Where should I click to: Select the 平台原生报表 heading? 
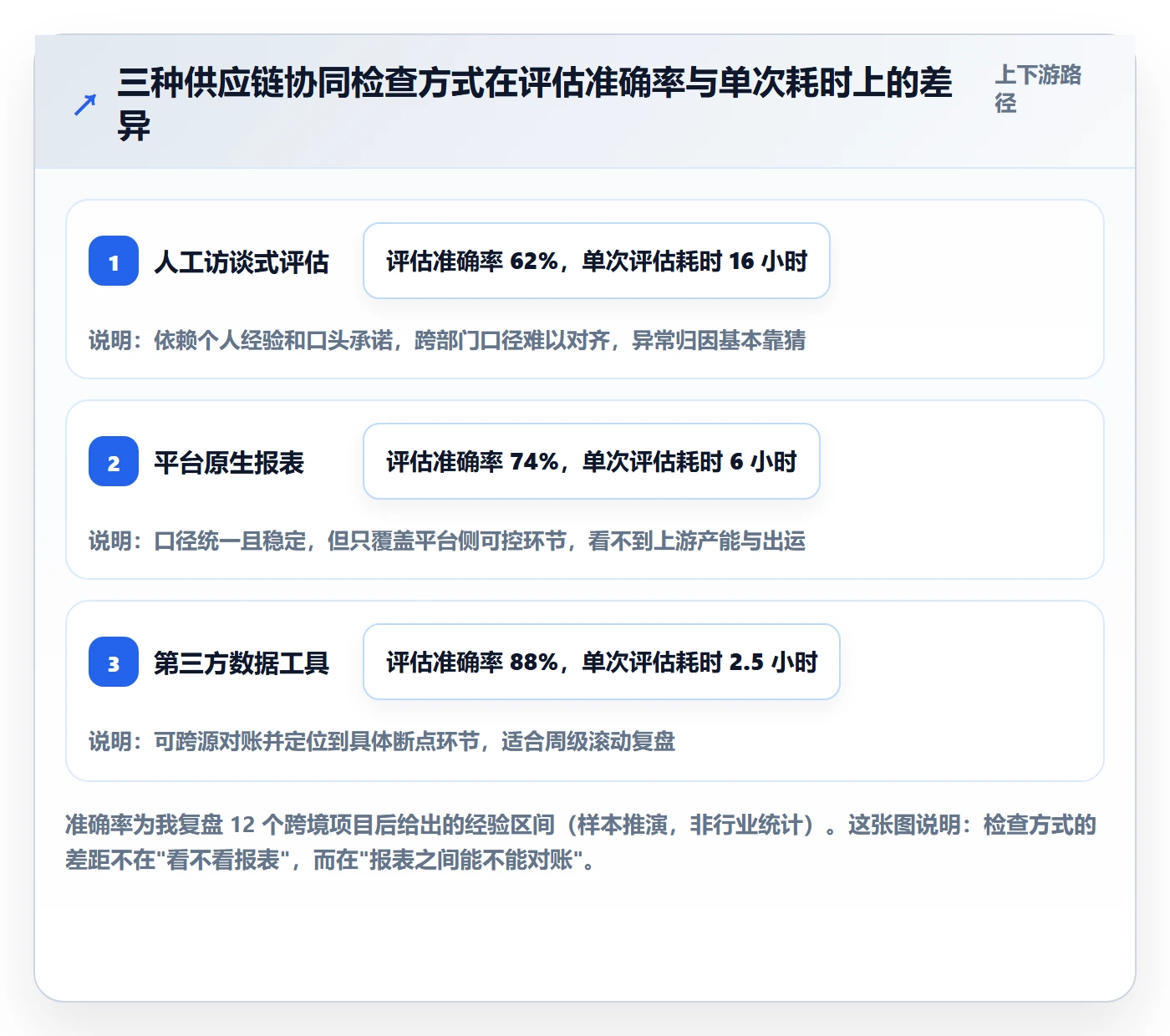click(x=229, y=463)
